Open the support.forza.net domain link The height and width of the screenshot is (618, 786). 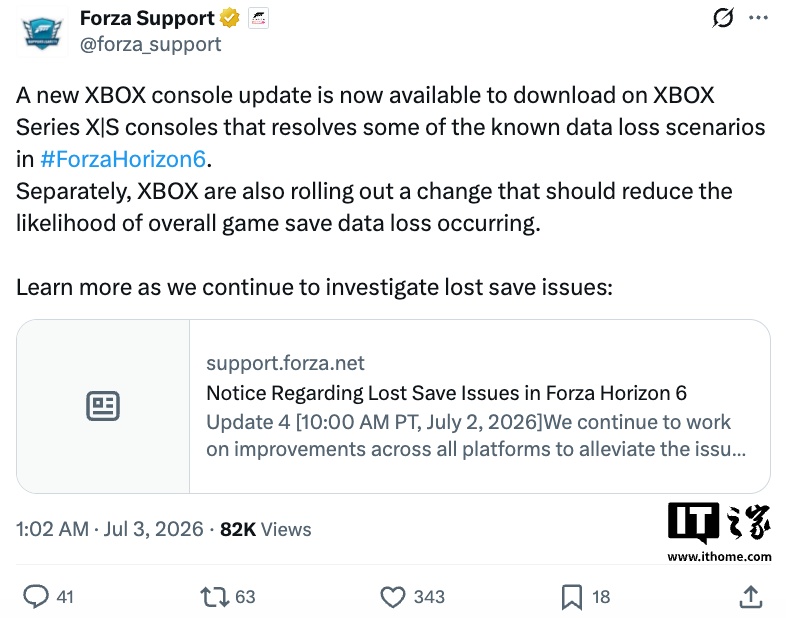[x=285, y=363]
